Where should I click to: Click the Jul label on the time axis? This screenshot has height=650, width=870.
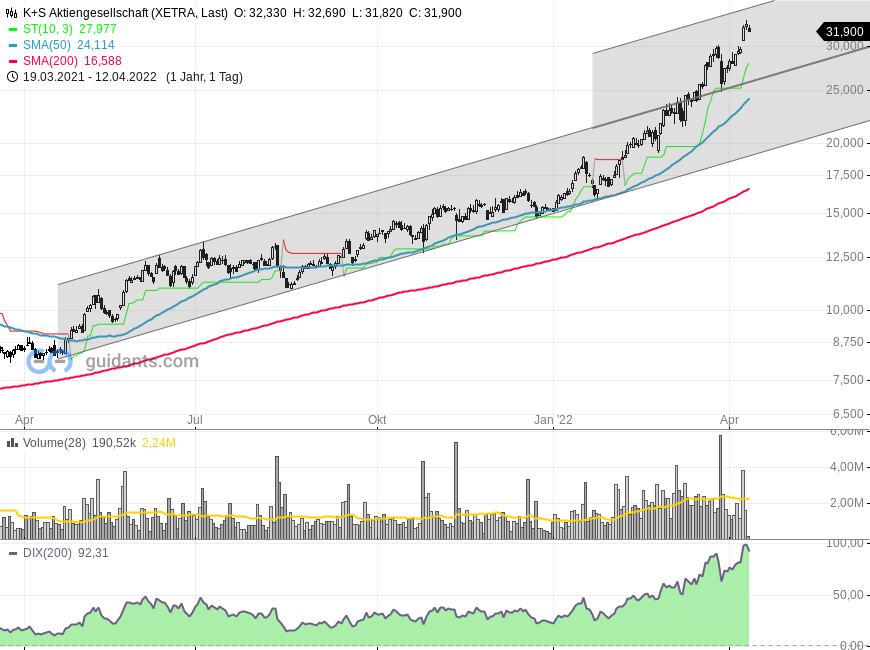click(x=194, y=420)
